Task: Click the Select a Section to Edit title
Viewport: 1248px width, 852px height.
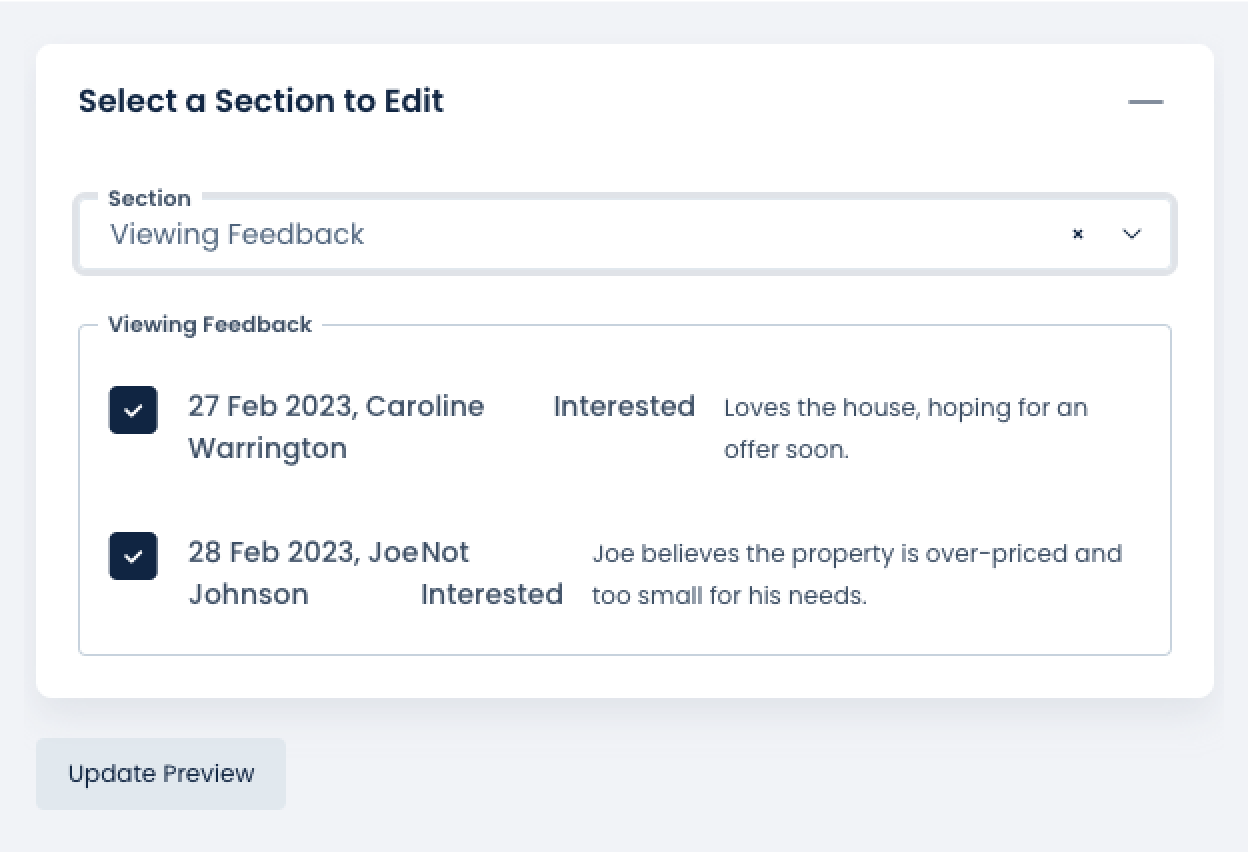Action: pos(260,101)
